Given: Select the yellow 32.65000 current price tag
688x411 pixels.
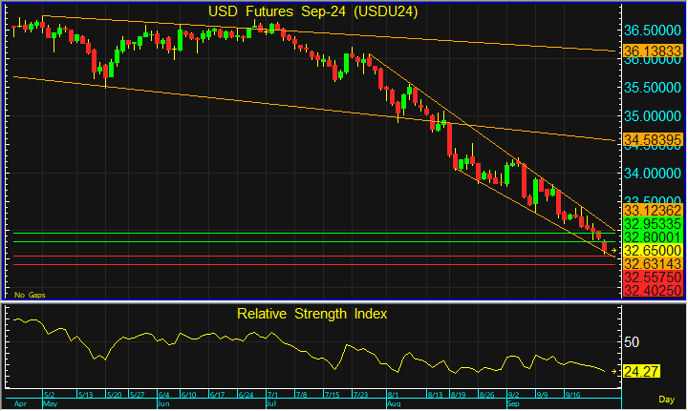Looking at the screenshot, I should pos(652,249).
